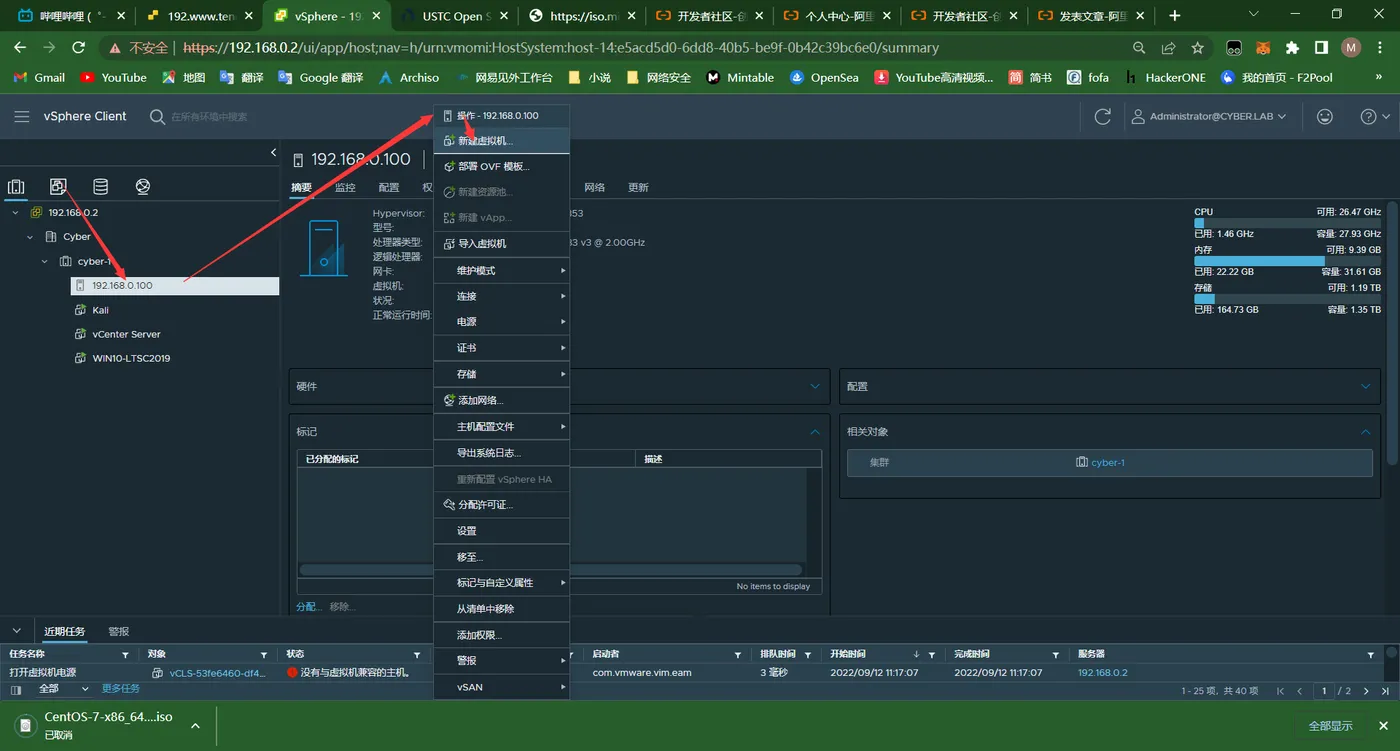Collapse the 192.168.0.2 vCenter tree node
1400x751 pixels.
pyautogui.click(x=16, y=212)
